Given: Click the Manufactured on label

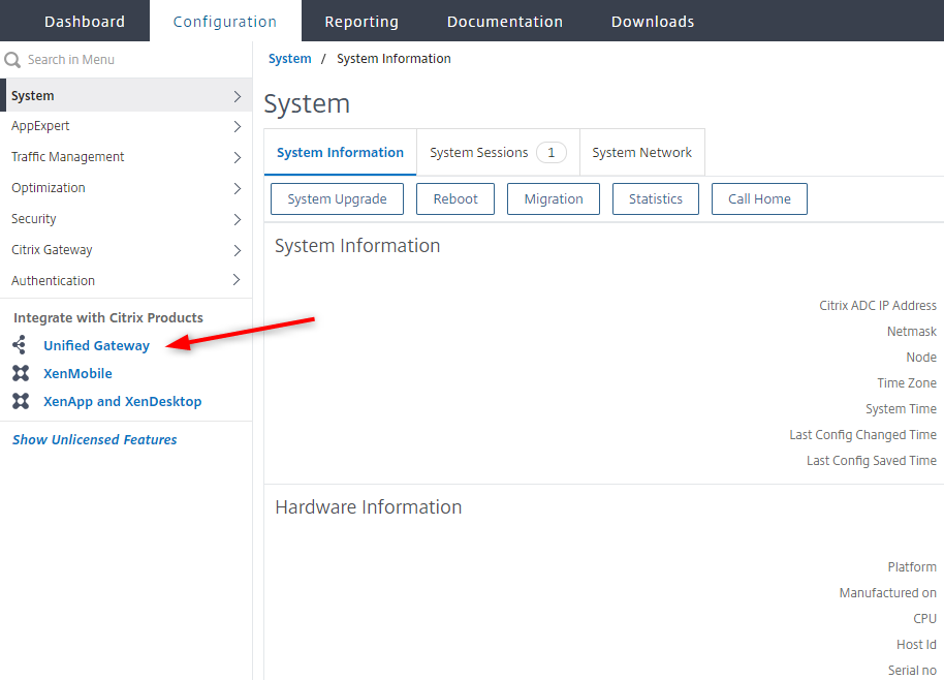Looking at the screenshot, I should click(x=887, y=593).
